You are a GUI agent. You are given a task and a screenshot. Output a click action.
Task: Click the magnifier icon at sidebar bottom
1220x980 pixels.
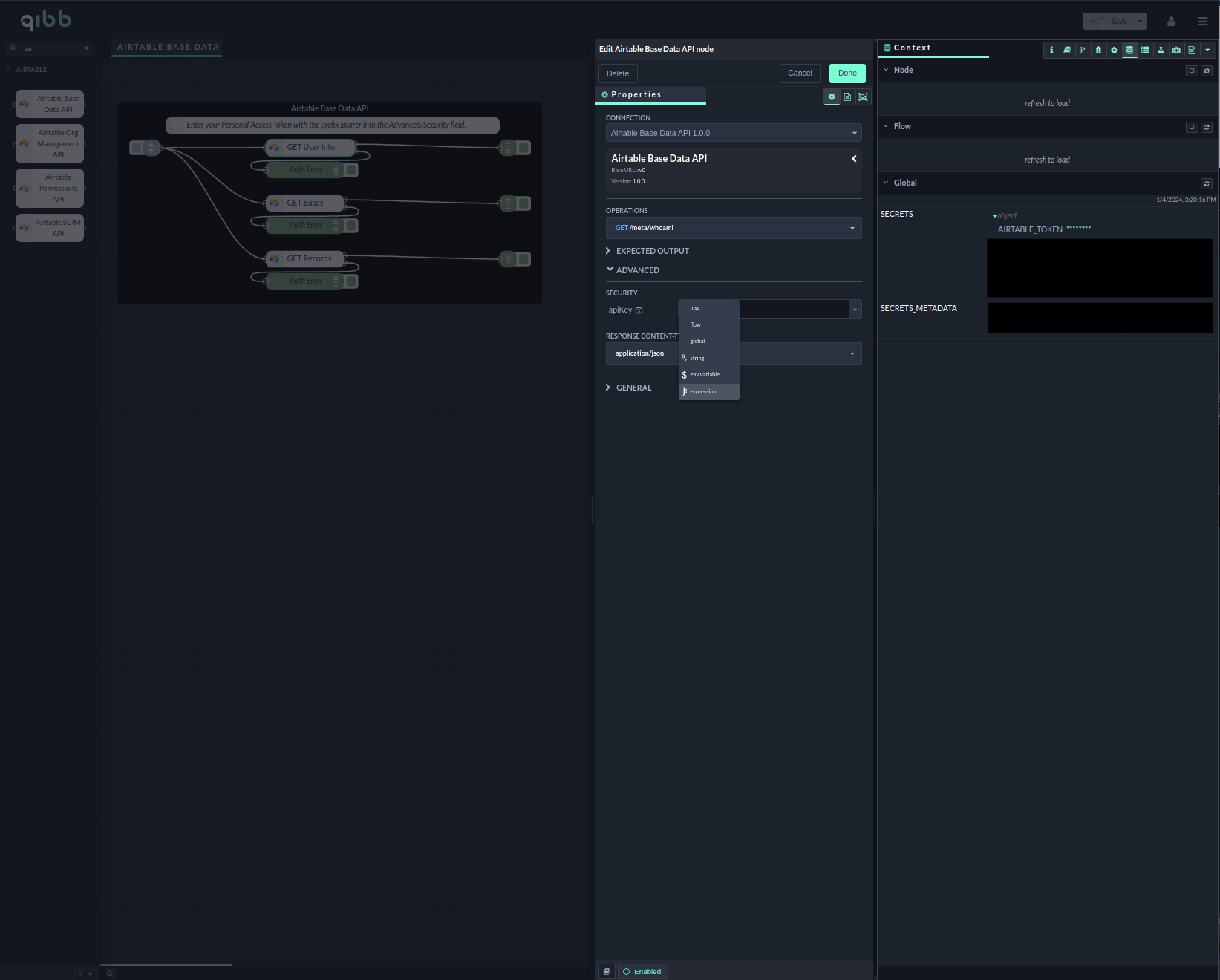(109, 972)
